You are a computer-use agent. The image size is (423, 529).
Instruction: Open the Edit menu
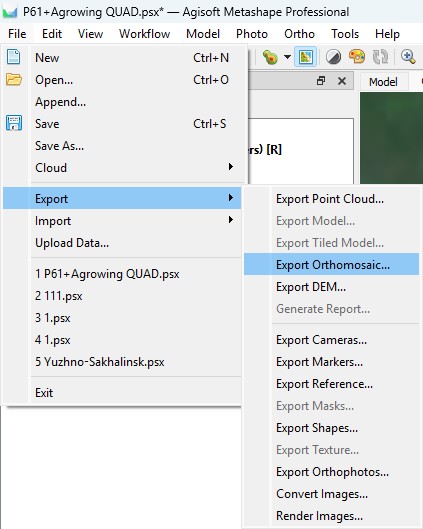click(x=52, y=34)
